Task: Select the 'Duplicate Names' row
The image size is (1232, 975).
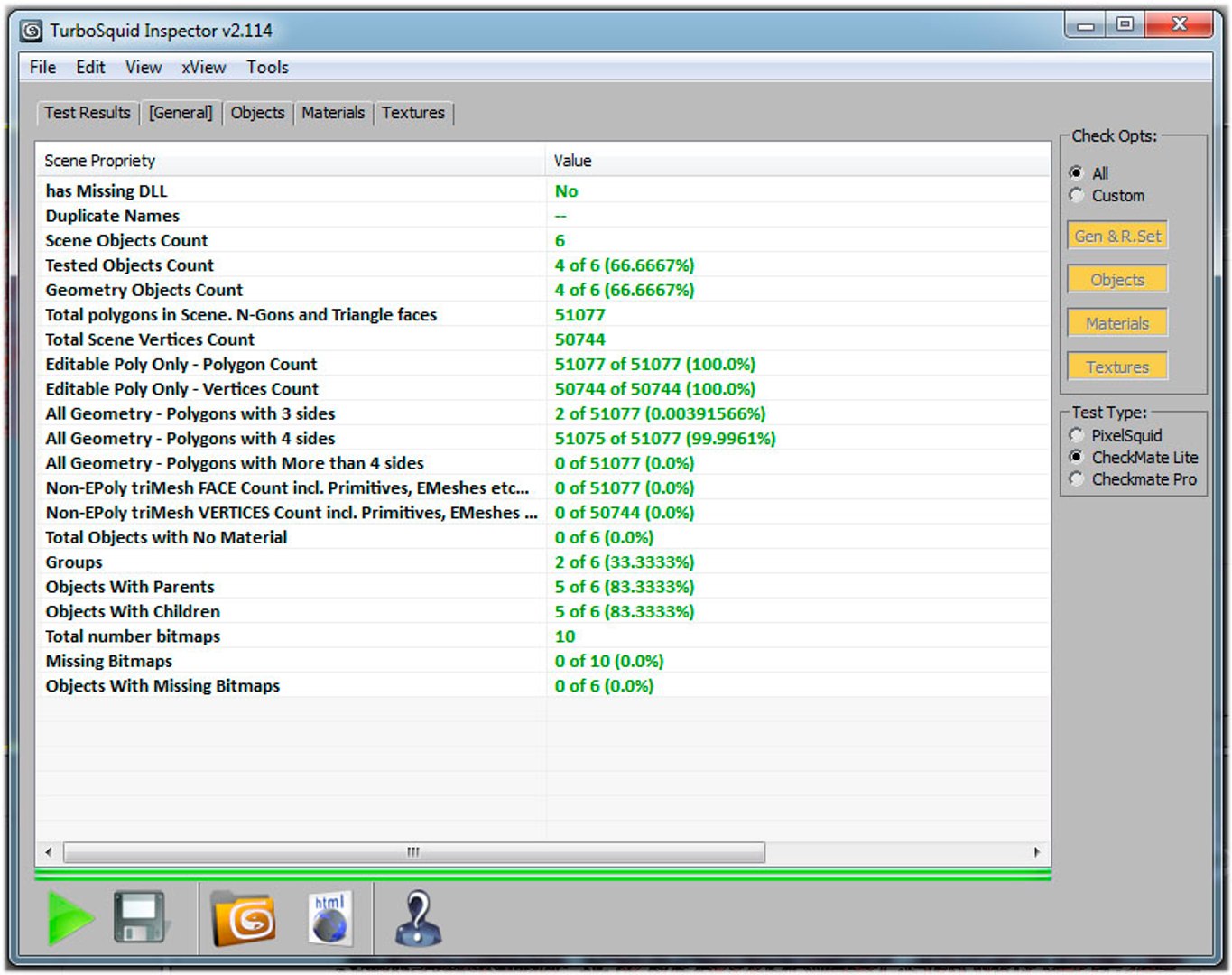Action: 543,216
